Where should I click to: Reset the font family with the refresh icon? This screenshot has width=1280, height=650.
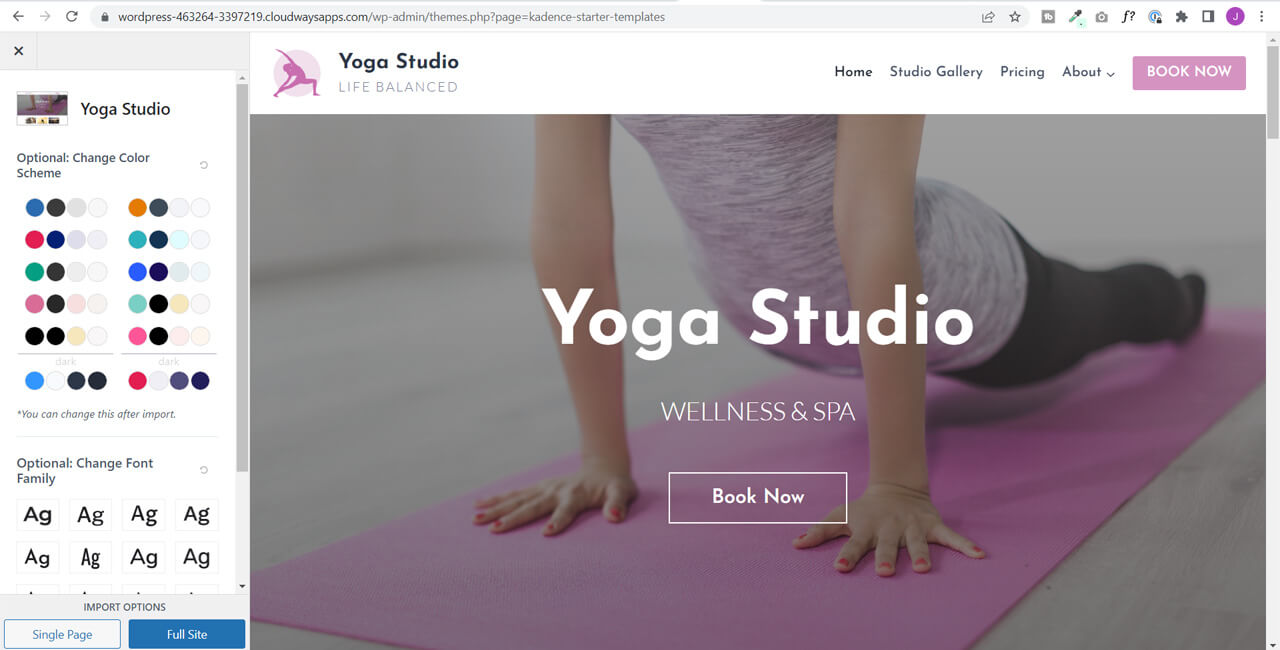point(204,470)
